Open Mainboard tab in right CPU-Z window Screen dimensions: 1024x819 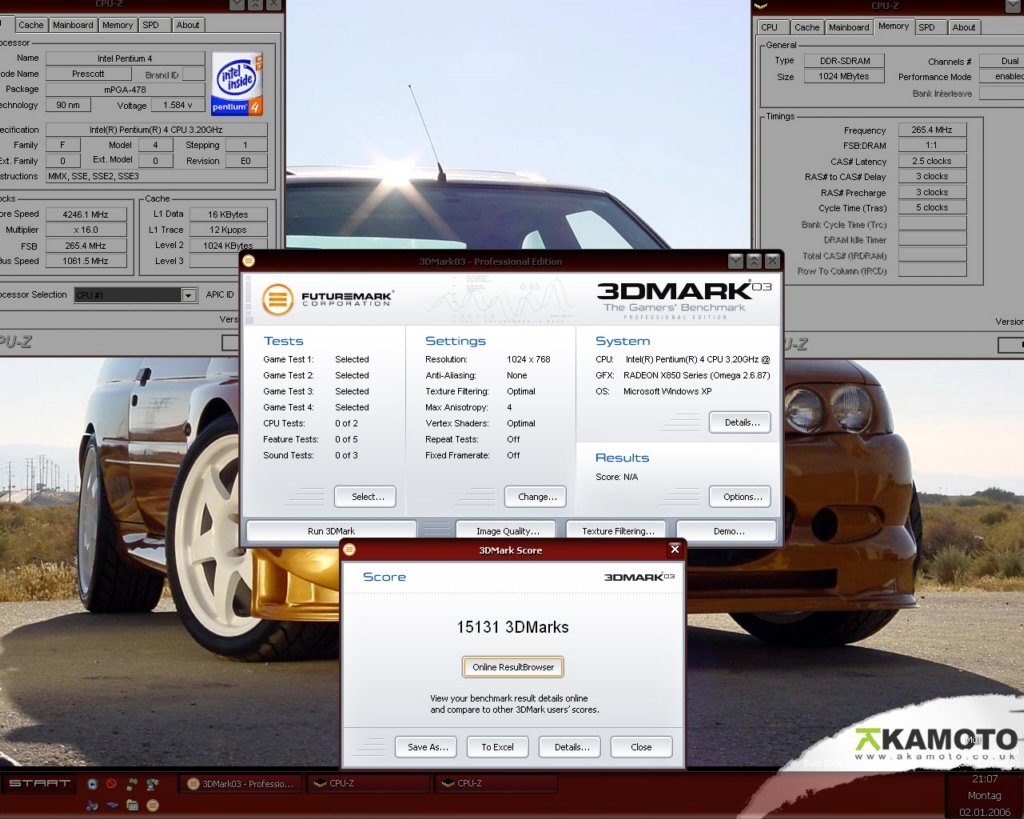point(849,27)
